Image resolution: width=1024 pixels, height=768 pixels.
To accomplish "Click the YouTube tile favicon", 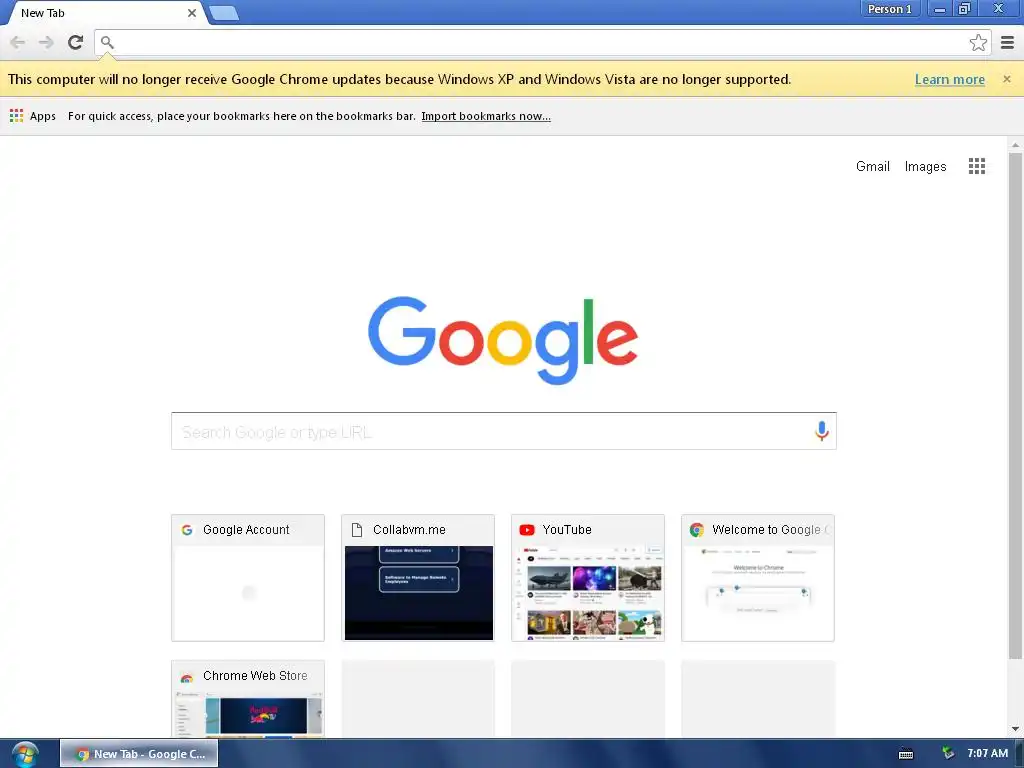I will point(526,530).
